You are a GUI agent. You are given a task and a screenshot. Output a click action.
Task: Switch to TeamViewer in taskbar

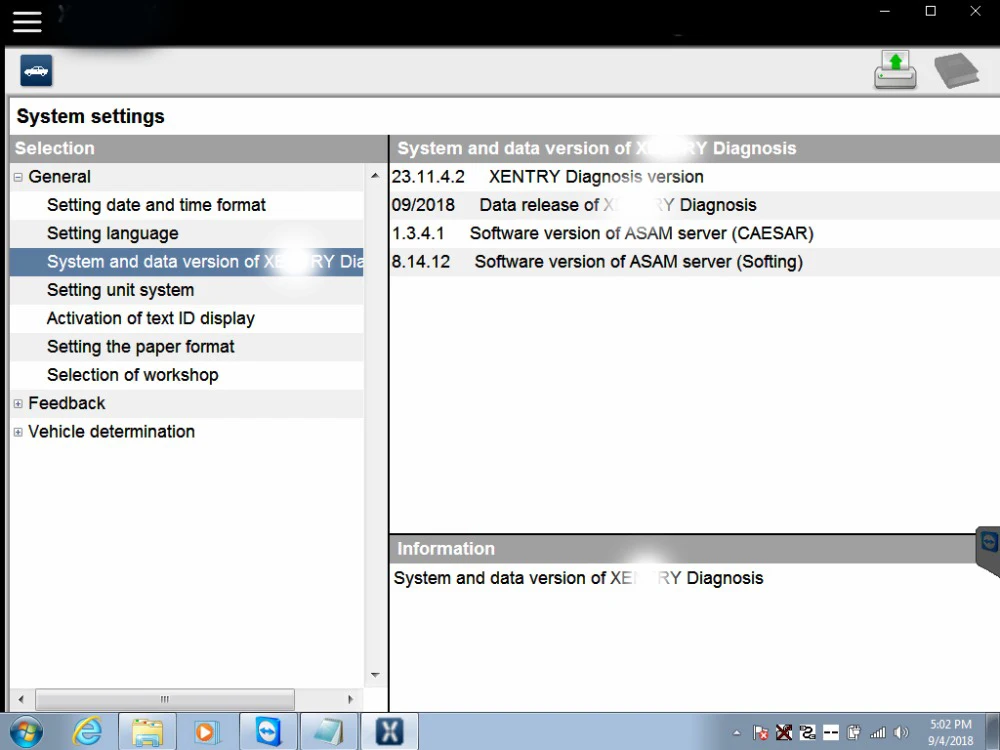pos(268,732)
